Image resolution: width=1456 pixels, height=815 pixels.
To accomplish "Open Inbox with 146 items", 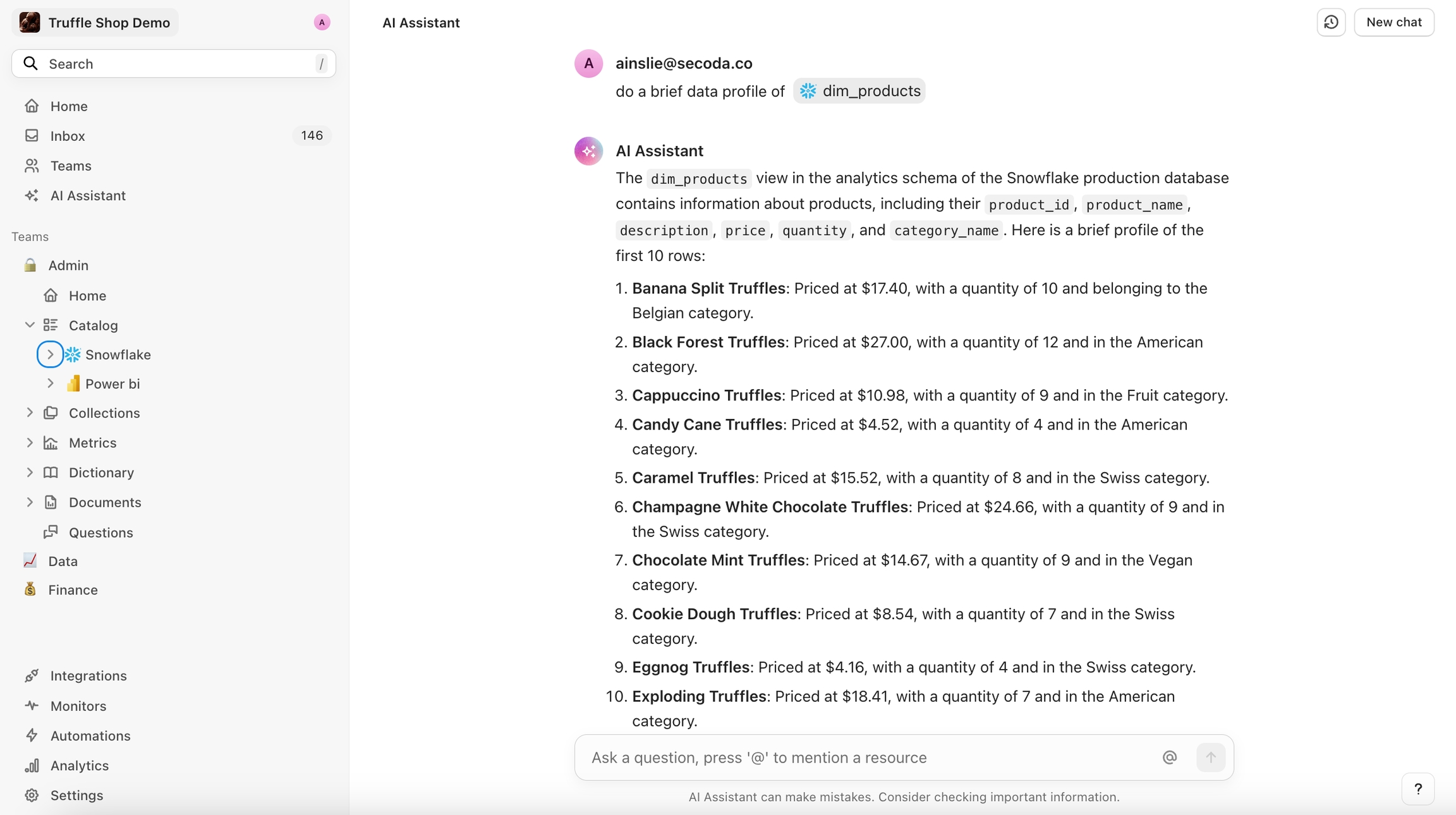I will (68, 136).
